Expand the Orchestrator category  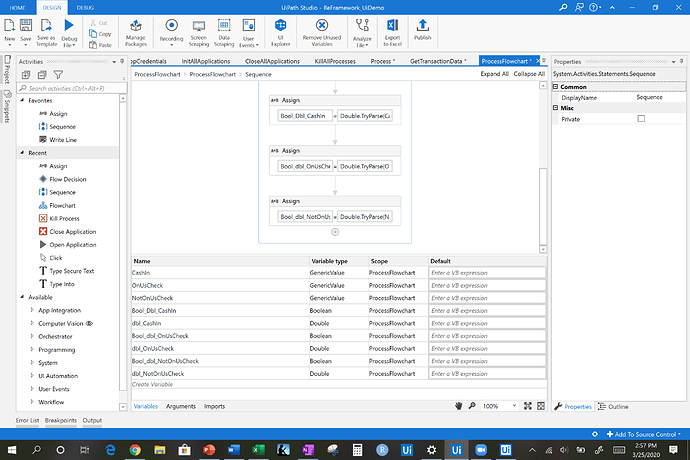pos(32,336)
